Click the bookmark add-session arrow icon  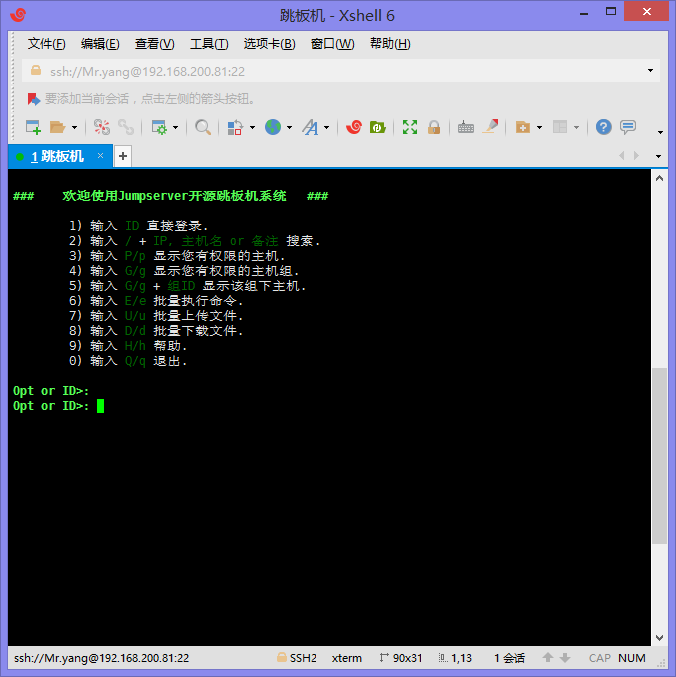tap(34, 99)
